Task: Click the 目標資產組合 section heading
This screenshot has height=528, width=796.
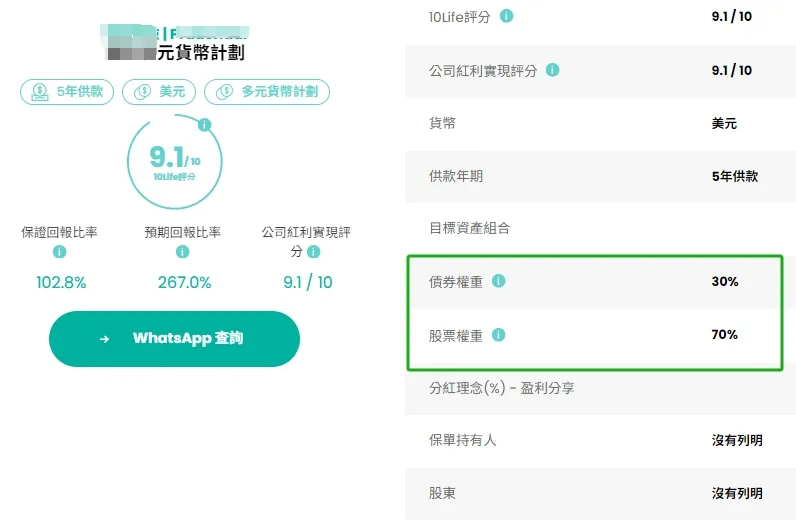Action: click(469, 228)
